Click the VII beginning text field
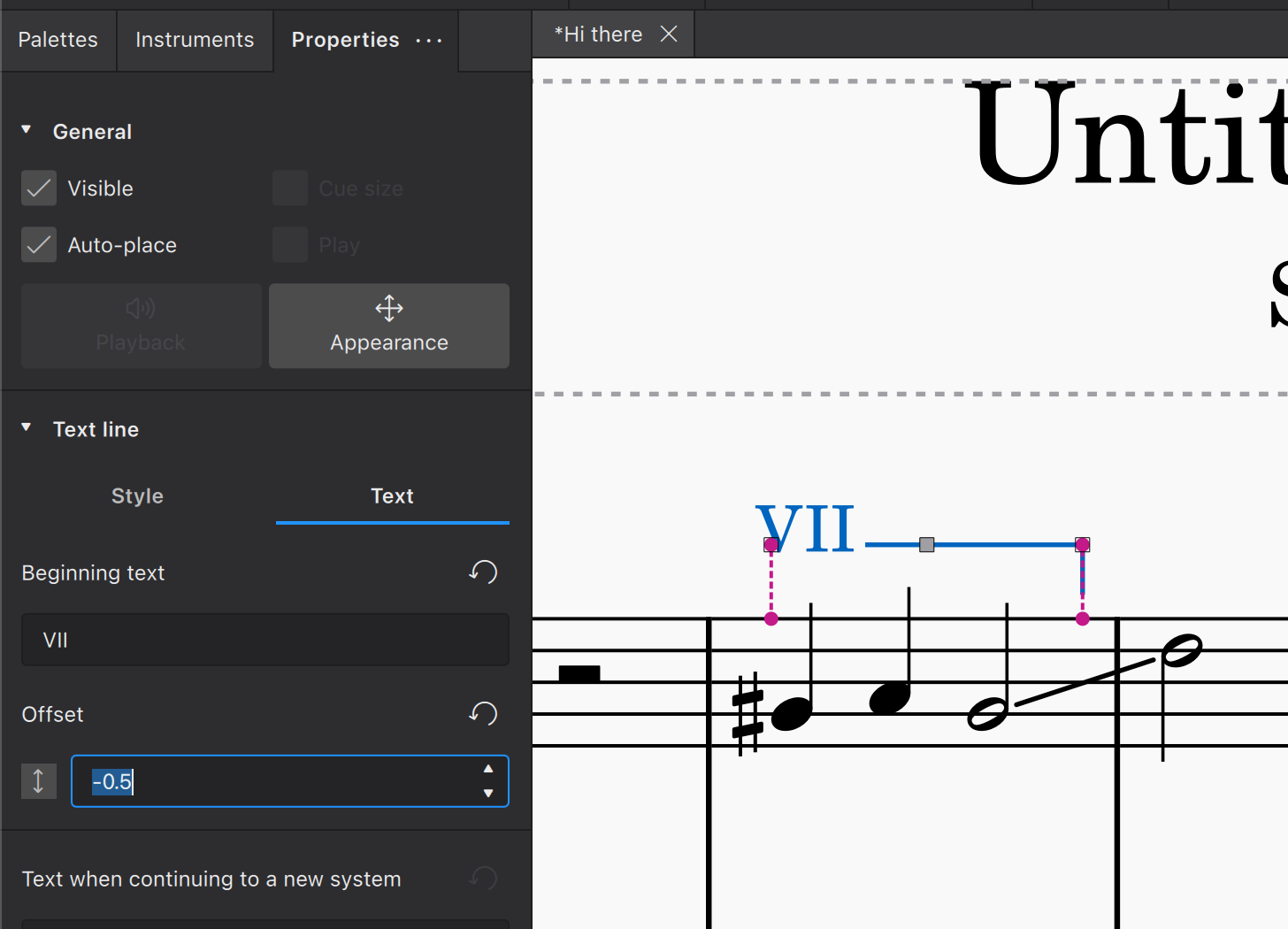The image size is (1288, 929). [264, 639]
